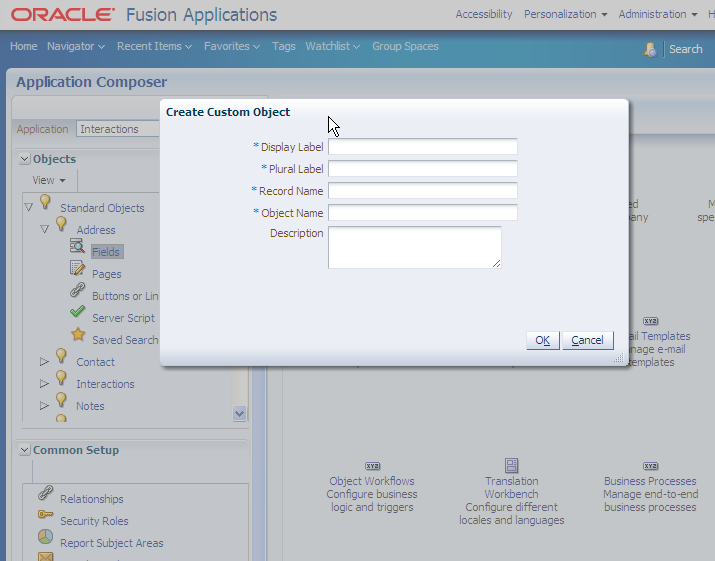Image resolution: width=715 pixels, height=561 pixels.
Task: Collapse the Objects panel
Action: pos(25,159)
